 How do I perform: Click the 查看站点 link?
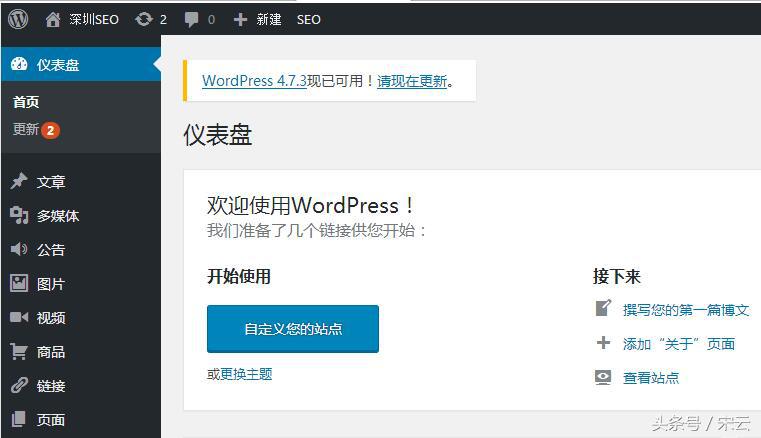[651, 378]
